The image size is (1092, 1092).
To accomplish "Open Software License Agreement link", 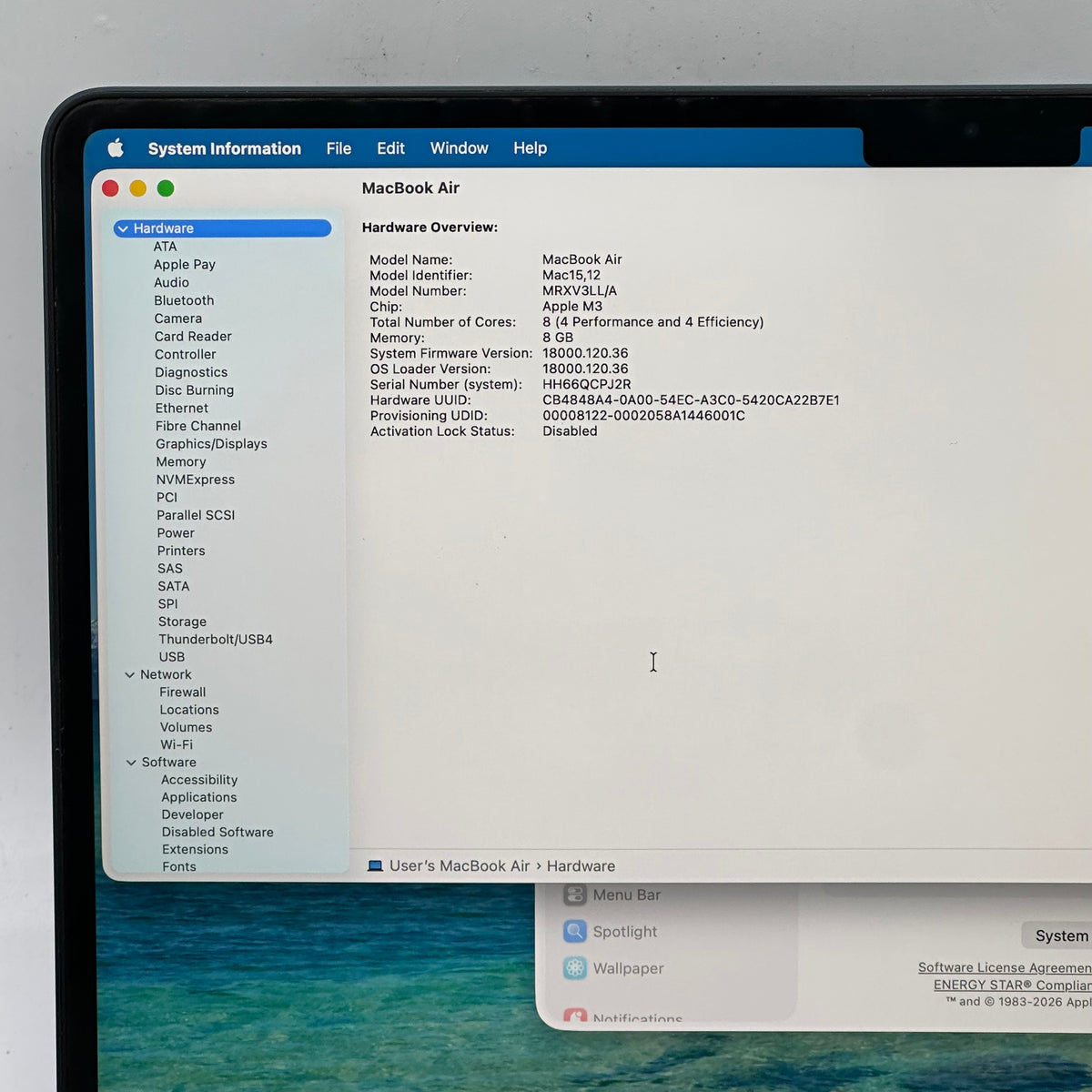I will click(1005, 967).
